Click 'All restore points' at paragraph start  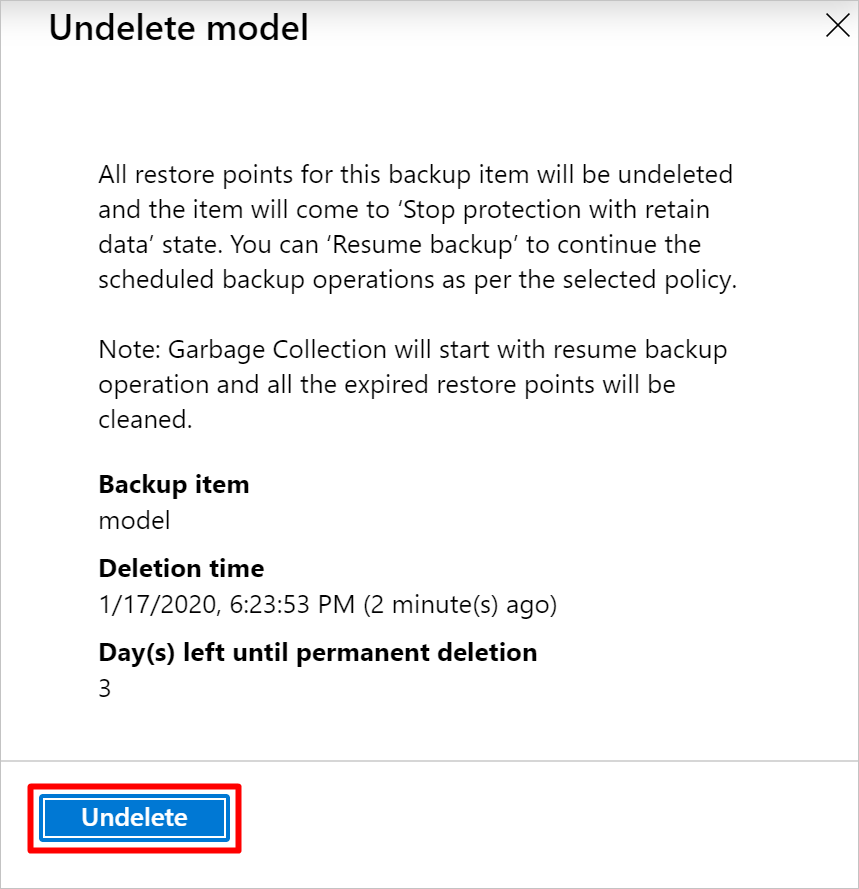coord(180,175)
